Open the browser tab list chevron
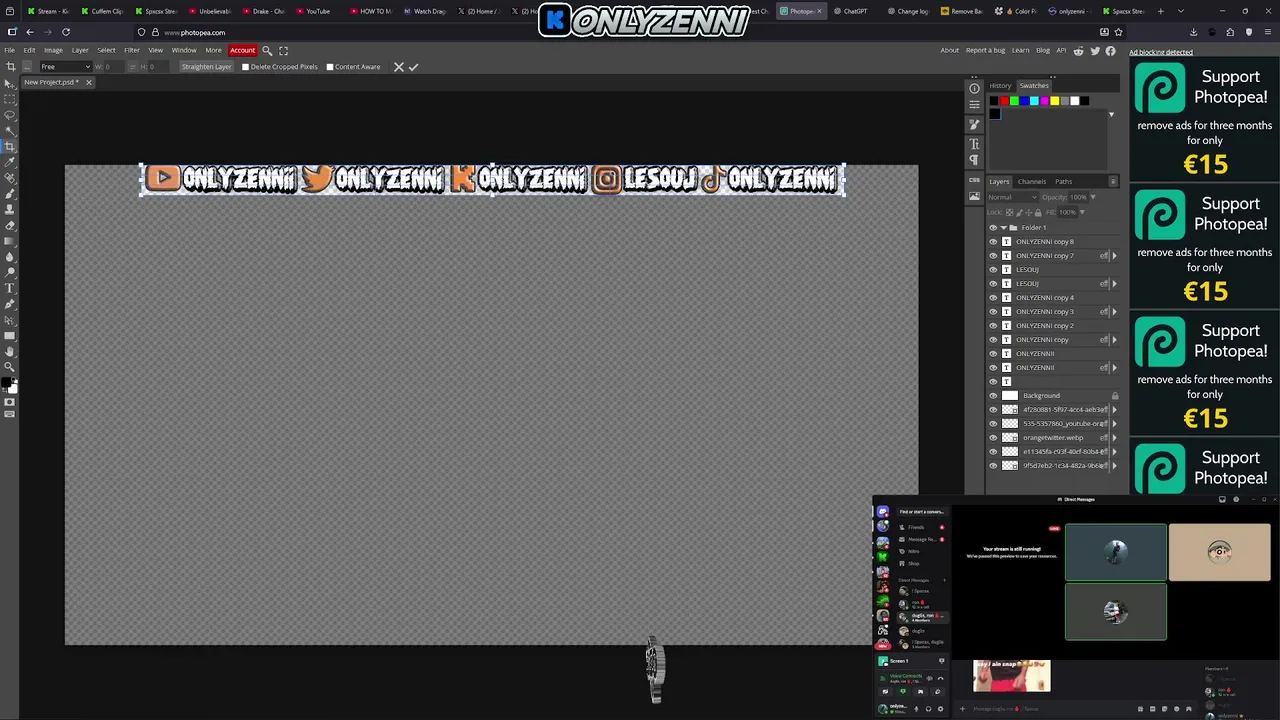 pyautogui.click(x=1181, y=11)
